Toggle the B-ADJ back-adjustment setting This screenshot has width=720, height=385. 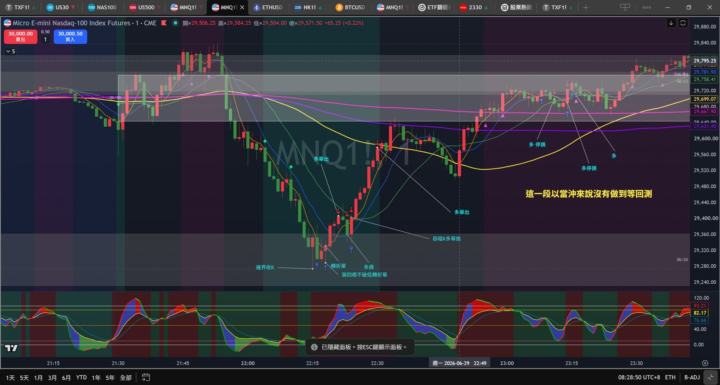click(x=692, y=378)
